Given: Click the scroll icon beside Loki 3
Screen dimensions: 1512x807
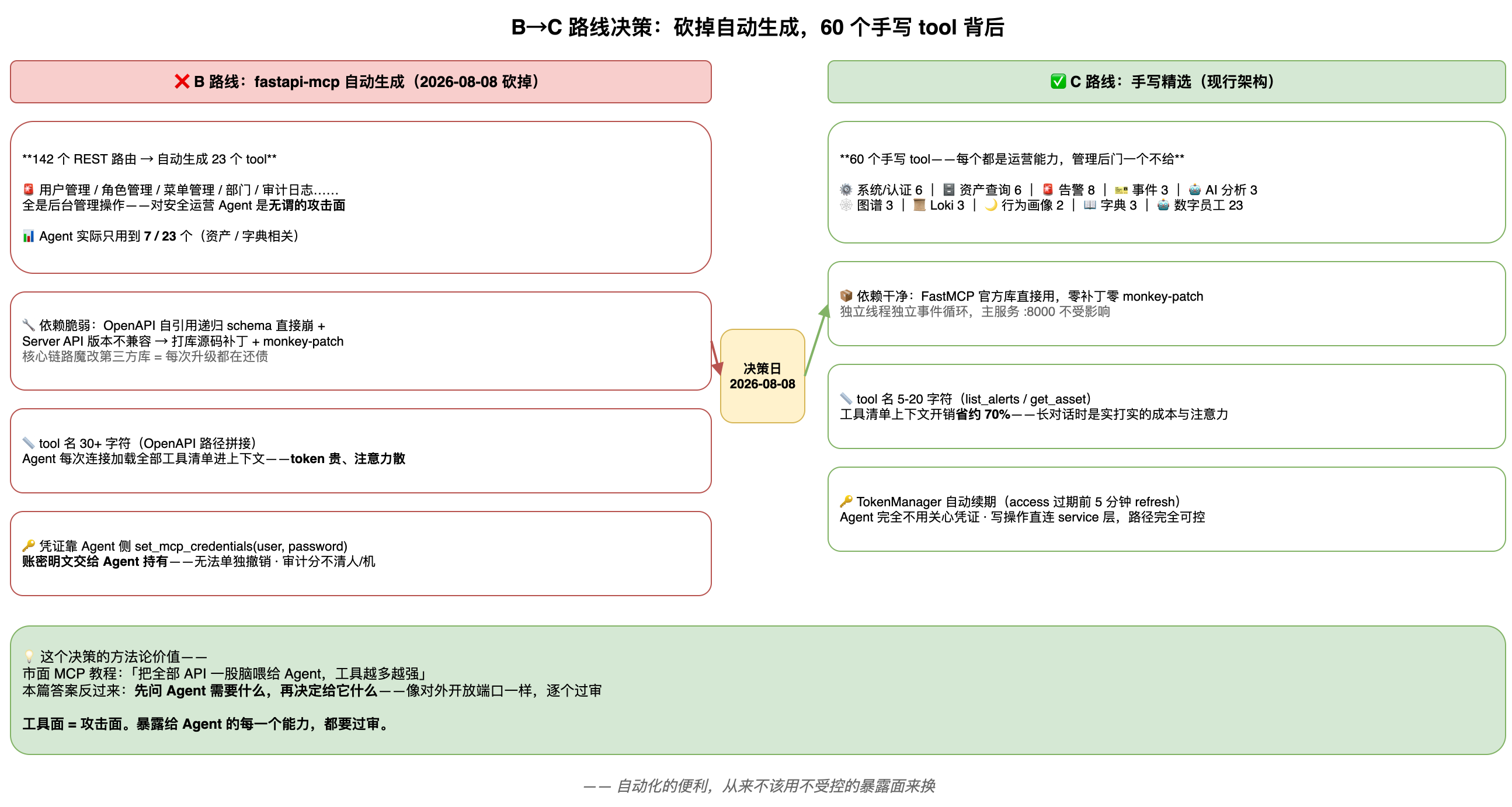Looking at the screenshot, I should coord(919,205).
